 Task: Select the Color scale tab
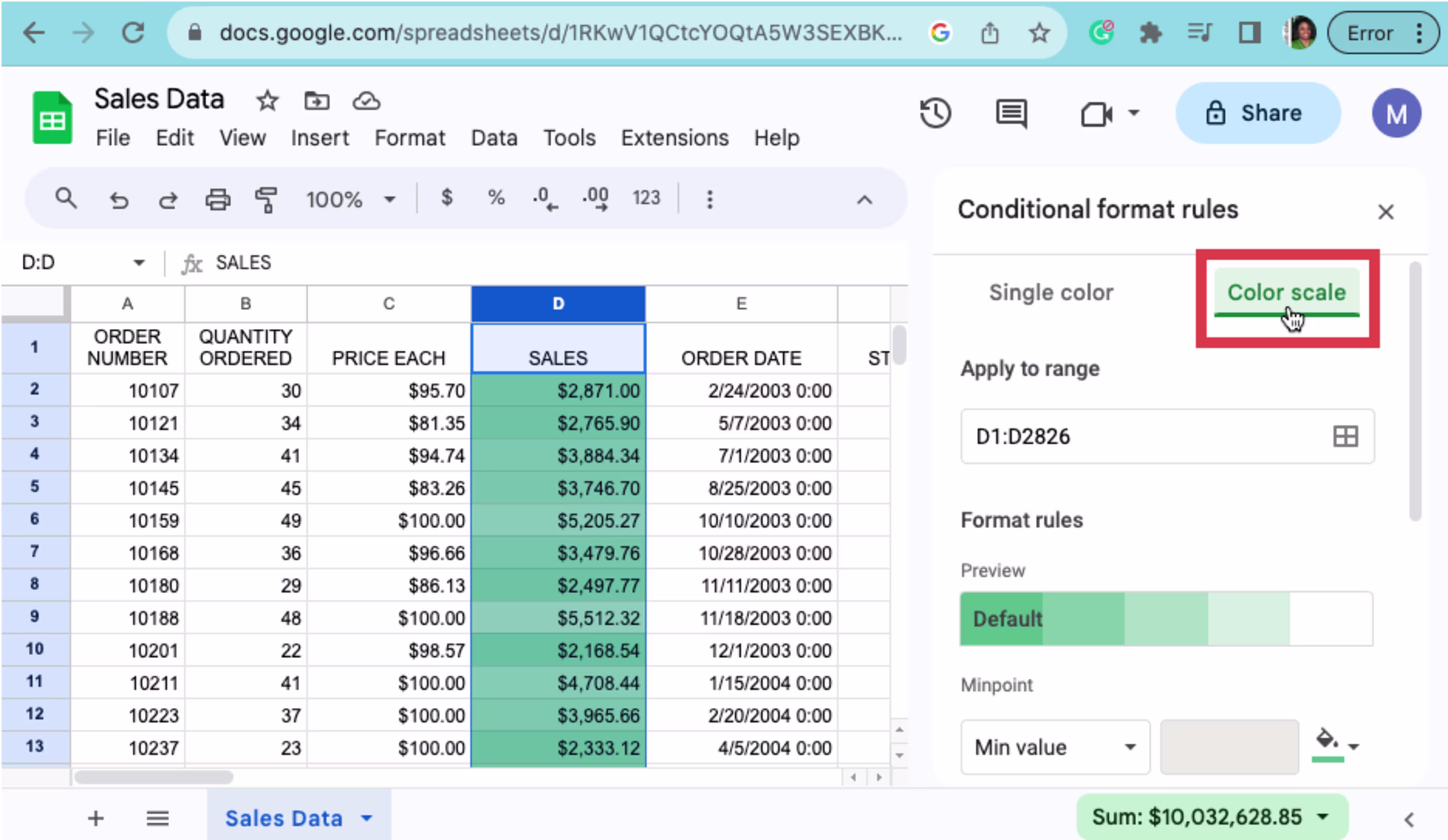1287,292
